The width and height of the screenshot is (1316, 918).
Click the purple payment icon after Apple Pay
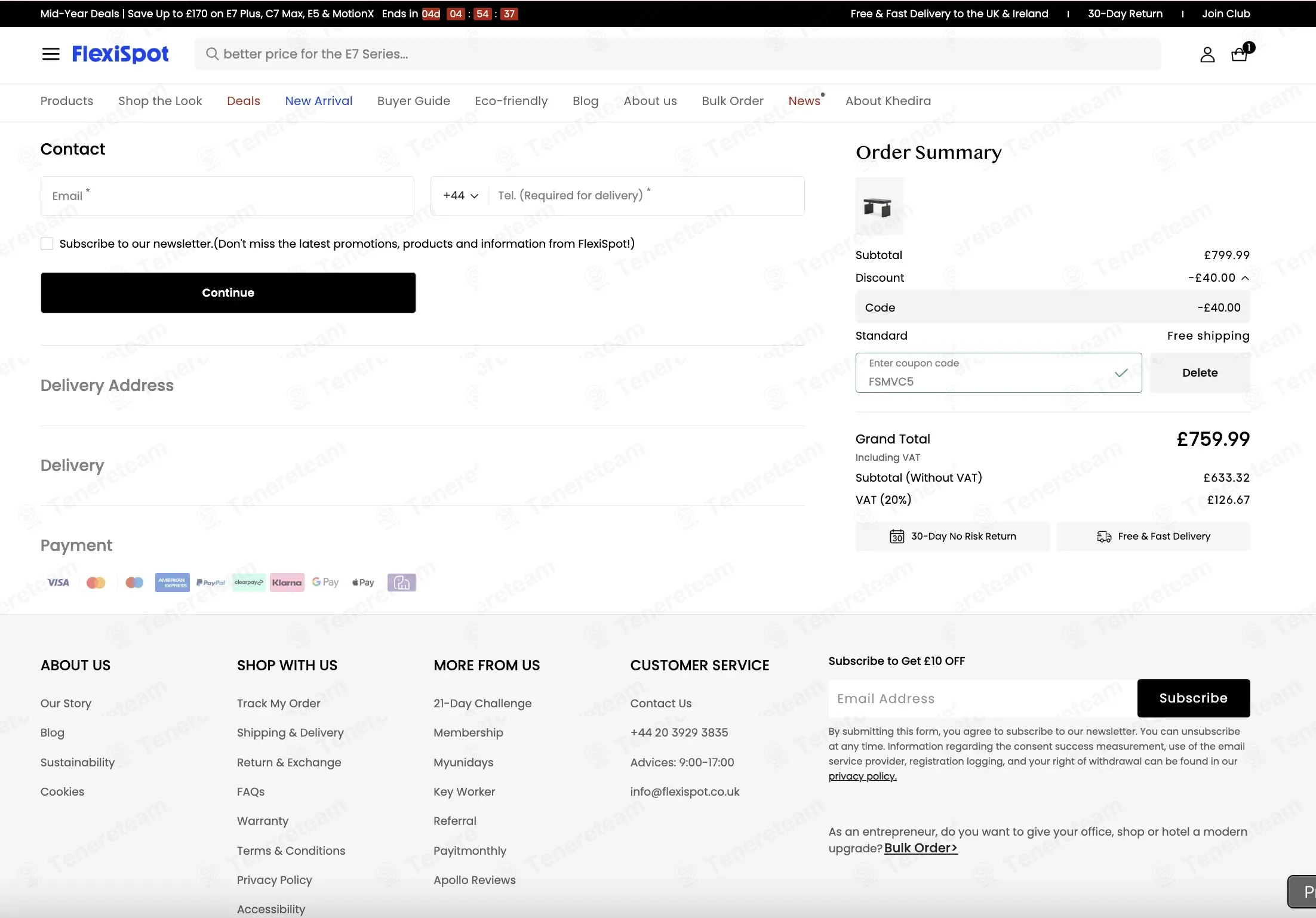pyautogui.click(x=402, y=583)
